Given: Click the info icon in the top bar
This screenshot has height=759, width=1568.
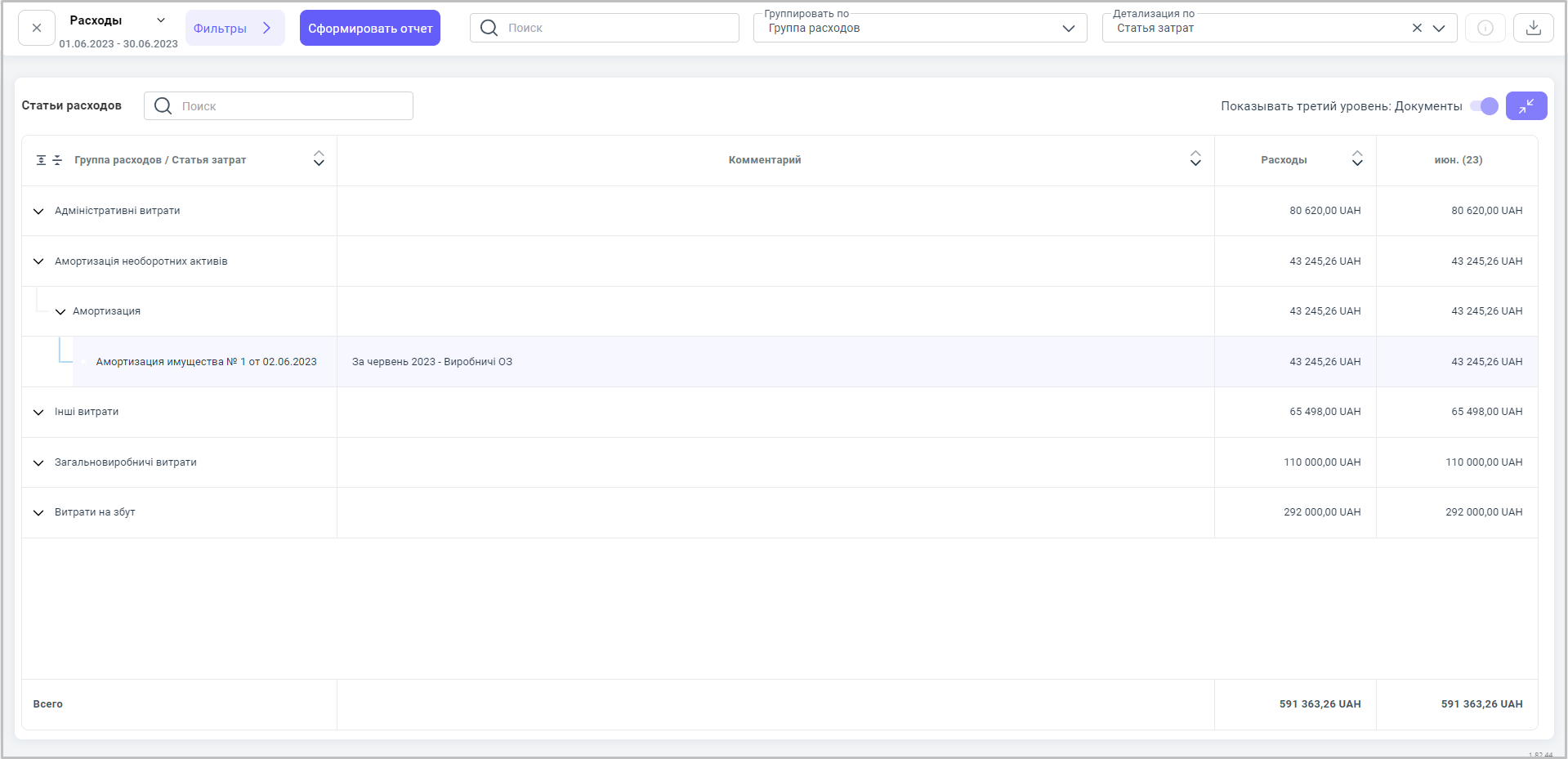Looking at the screenshot, I should pos(1485,28).
